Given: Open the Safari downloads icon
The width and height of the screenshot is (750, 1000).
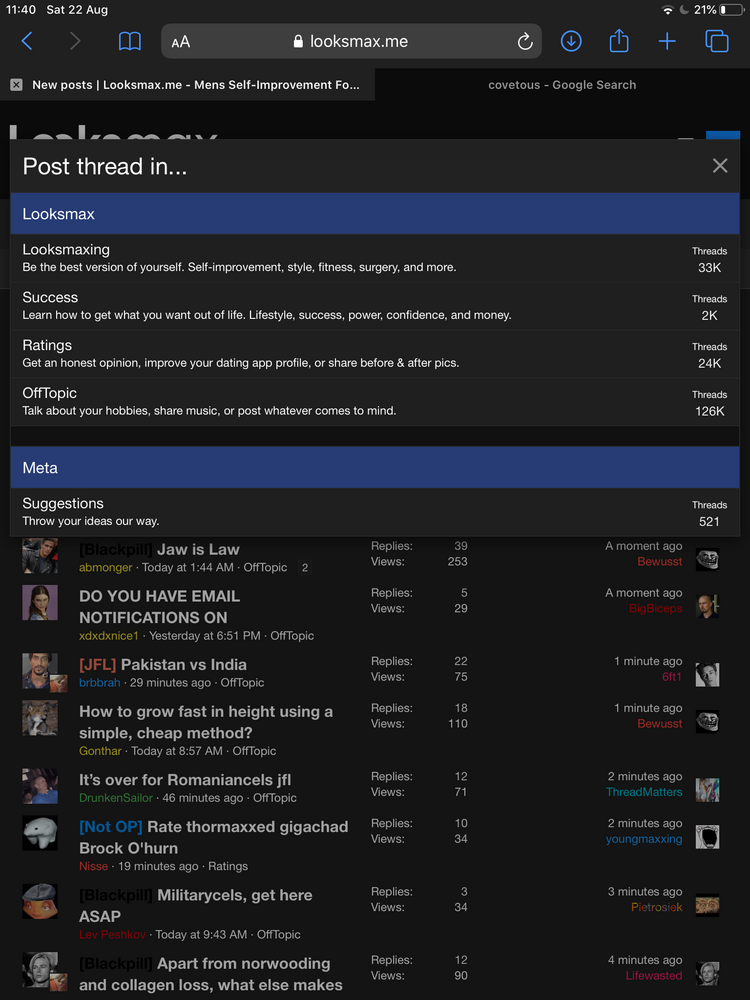Looking at the screenshot, I should pos(571,41).
